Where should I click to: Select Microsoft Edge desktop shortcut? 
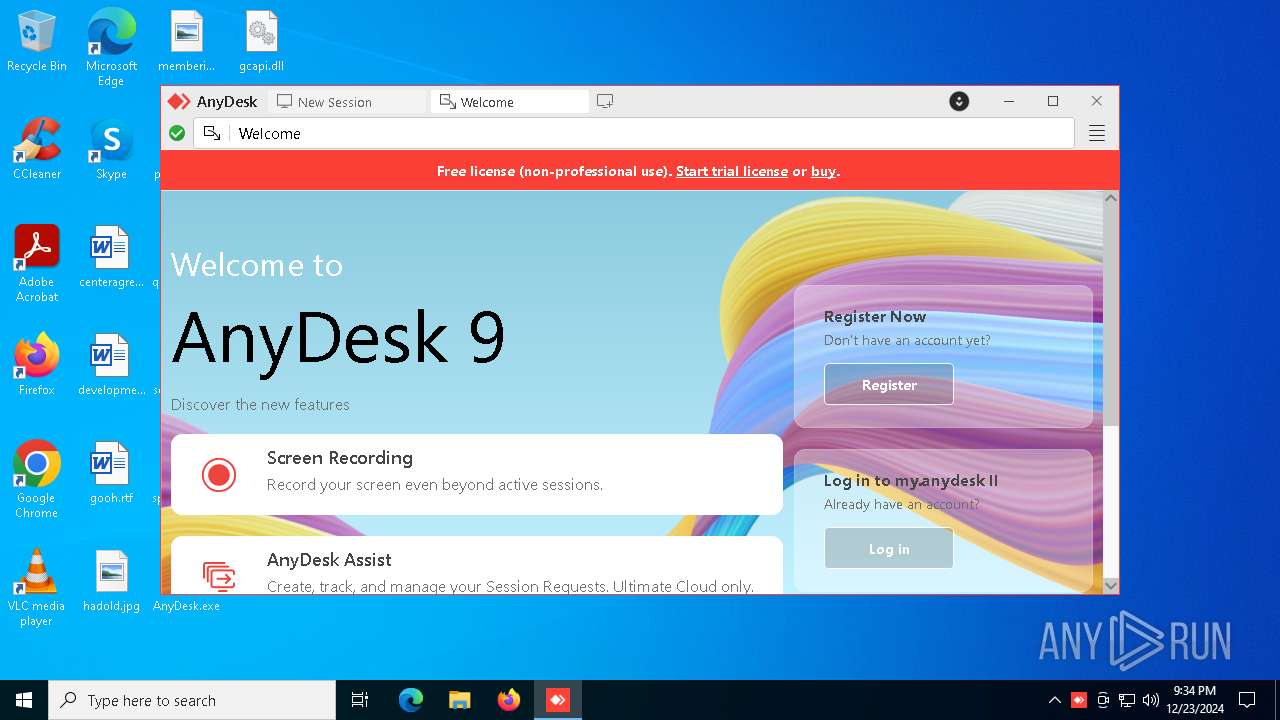111,48
